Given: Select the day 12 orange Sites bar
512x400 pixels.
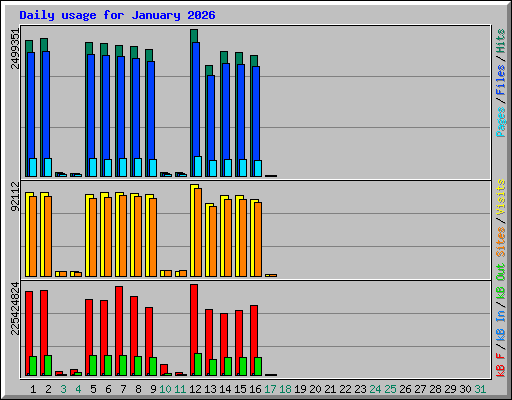Looking at the screenshot, I should [198, 232].
